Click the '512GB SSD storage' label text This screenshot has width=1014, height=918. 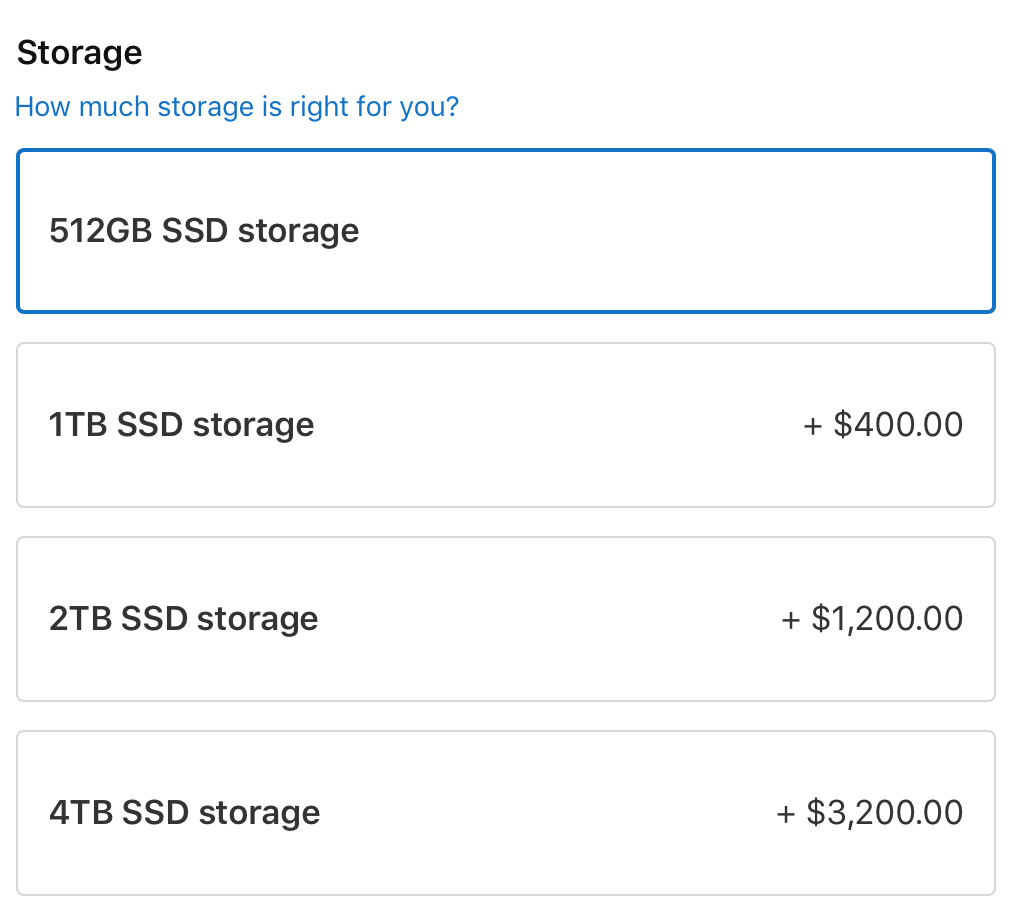(x=204, y=231)
